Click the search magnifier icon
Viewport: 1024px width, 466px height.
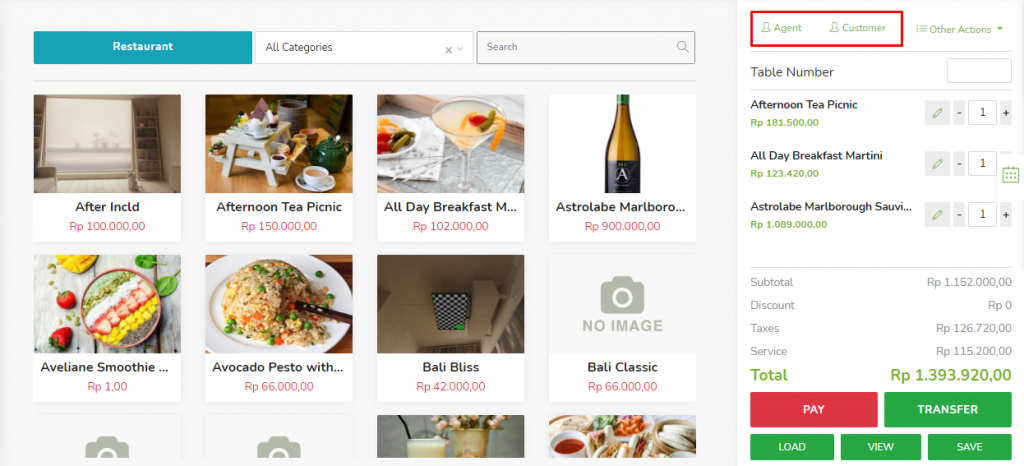point(683,47)
